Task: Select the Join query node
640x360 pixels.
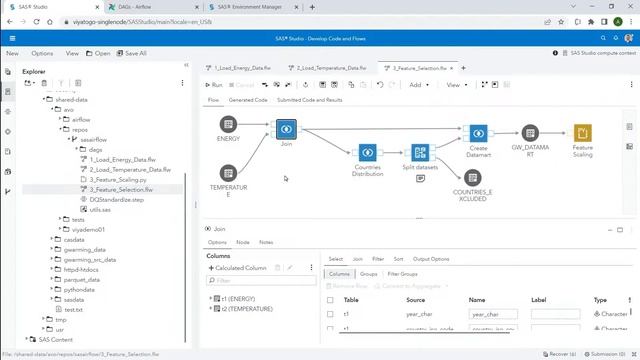Action: (286, 129)
